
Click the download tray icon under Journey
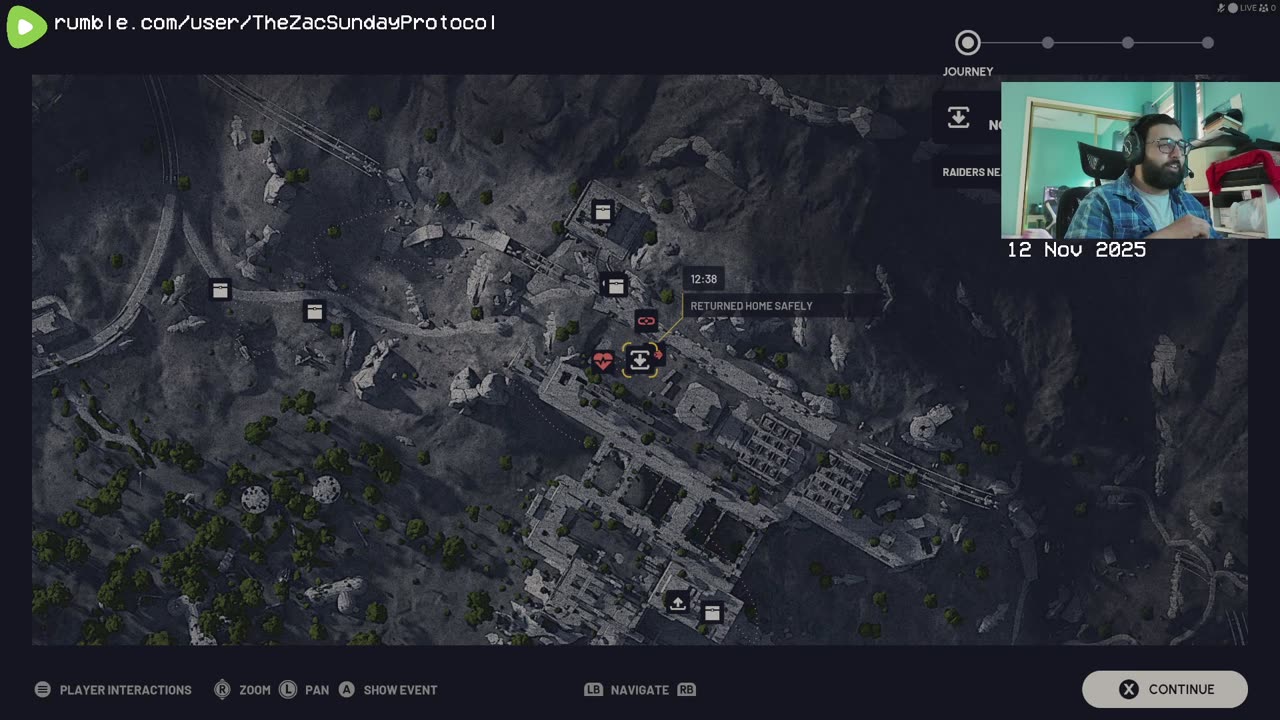[958, 118]
